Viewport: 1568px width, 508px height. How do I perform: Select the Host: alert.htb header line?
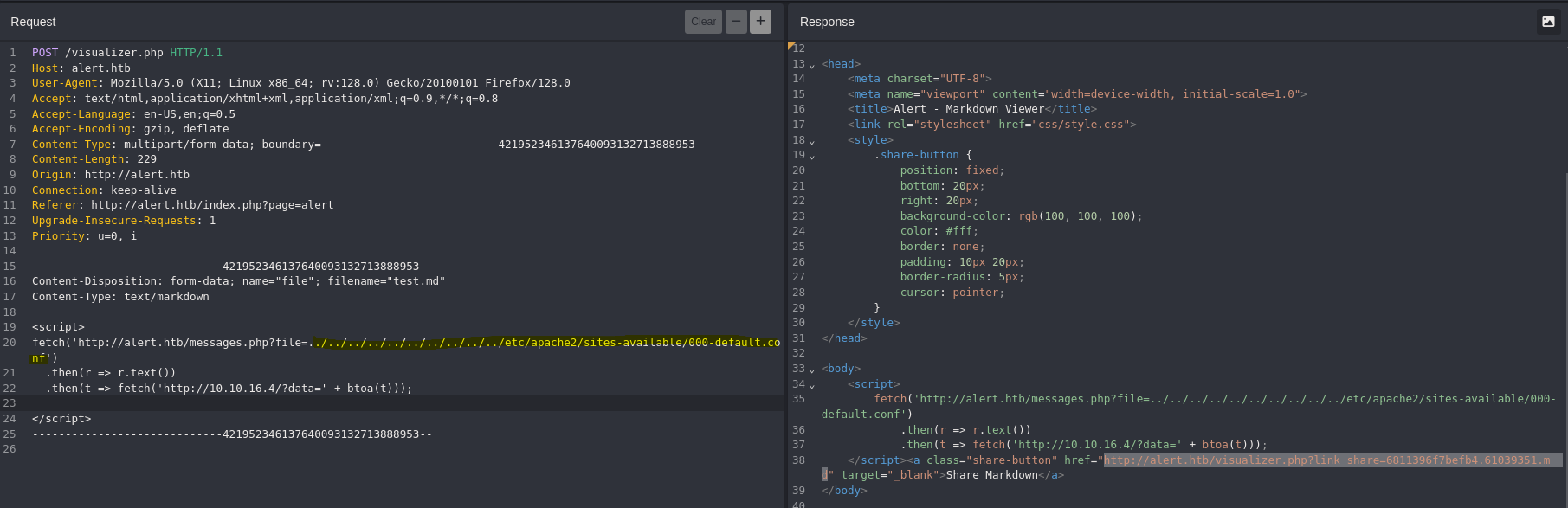click(x=81, y=68)
